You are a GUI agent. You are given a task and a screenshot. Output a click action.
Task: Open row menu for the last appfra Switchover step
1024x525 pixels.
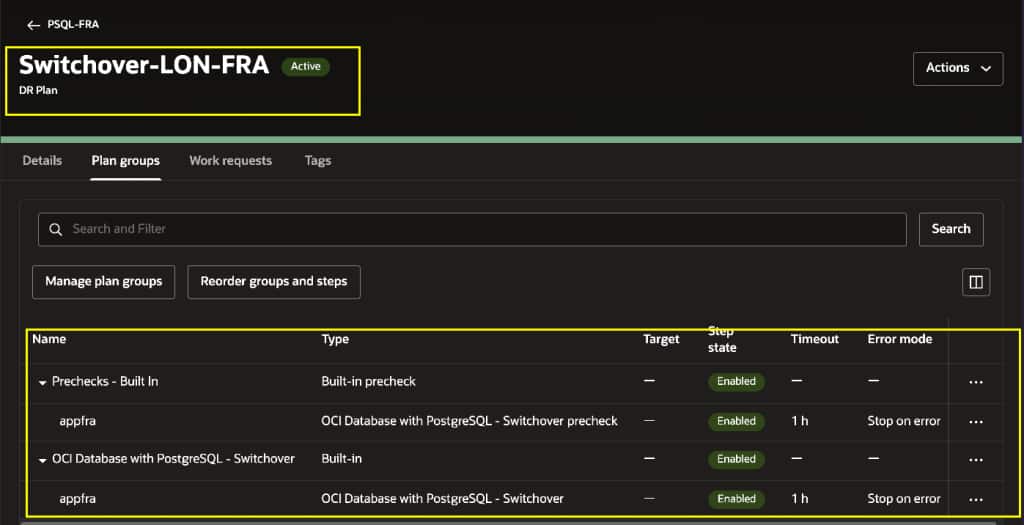976,500
